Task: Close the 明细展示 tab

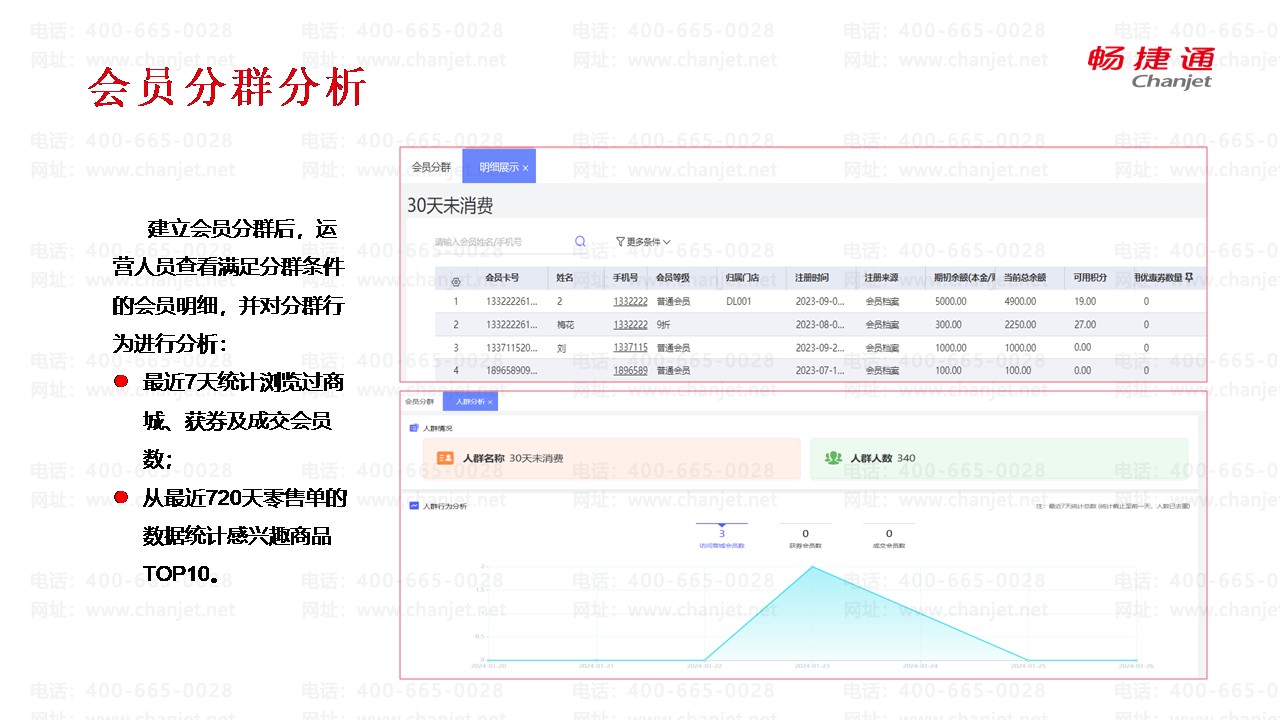Action: 525,167
